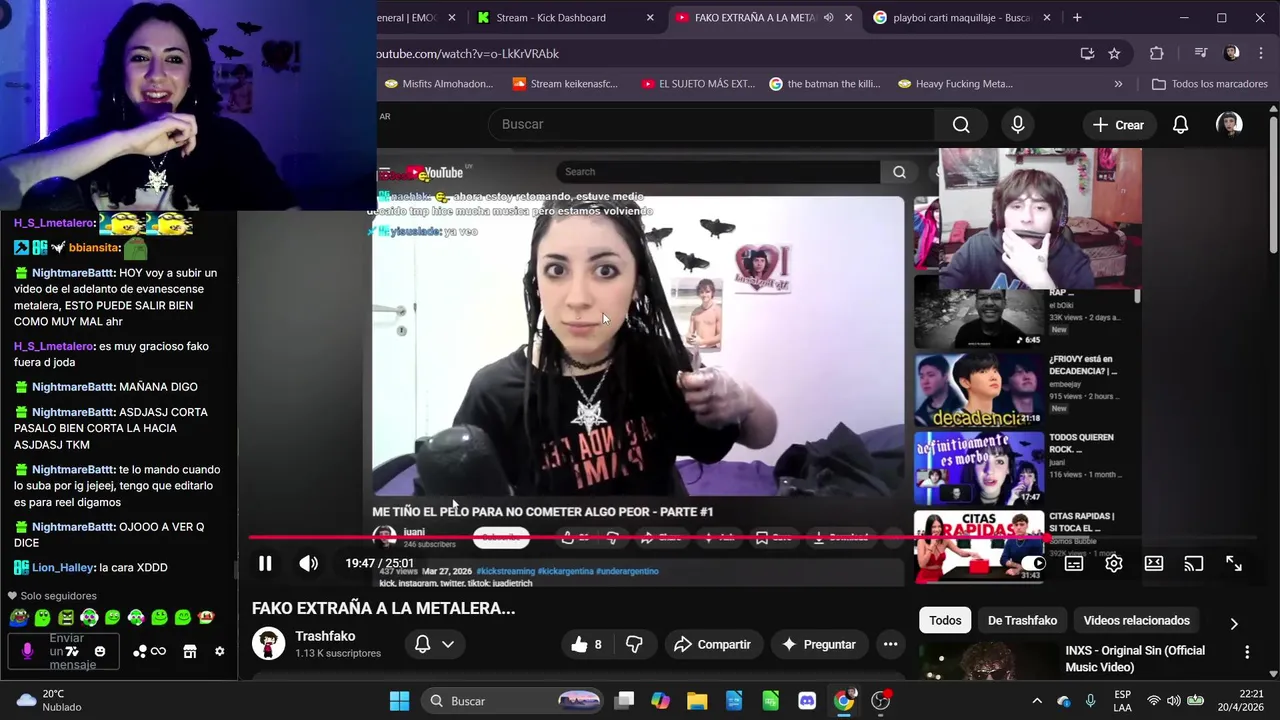Viewport: 1280px width, 720px height.
Task: Show hidden system tray icons
Action: [1037, 701]
